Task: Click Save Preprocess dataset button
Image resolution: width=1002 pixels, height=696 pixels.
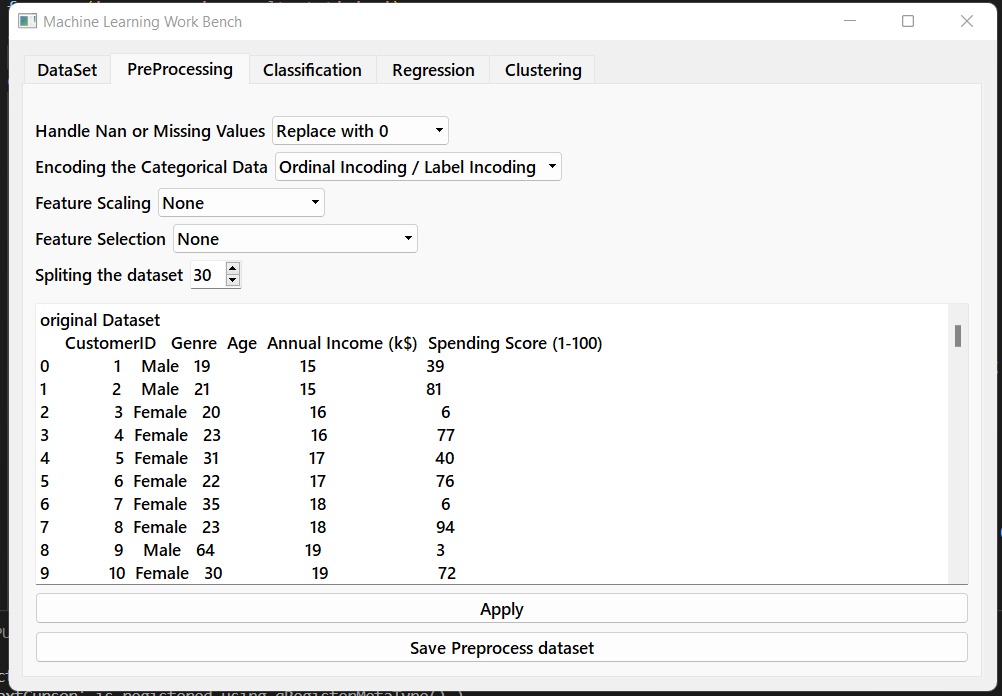Action: tap(501, 648)
